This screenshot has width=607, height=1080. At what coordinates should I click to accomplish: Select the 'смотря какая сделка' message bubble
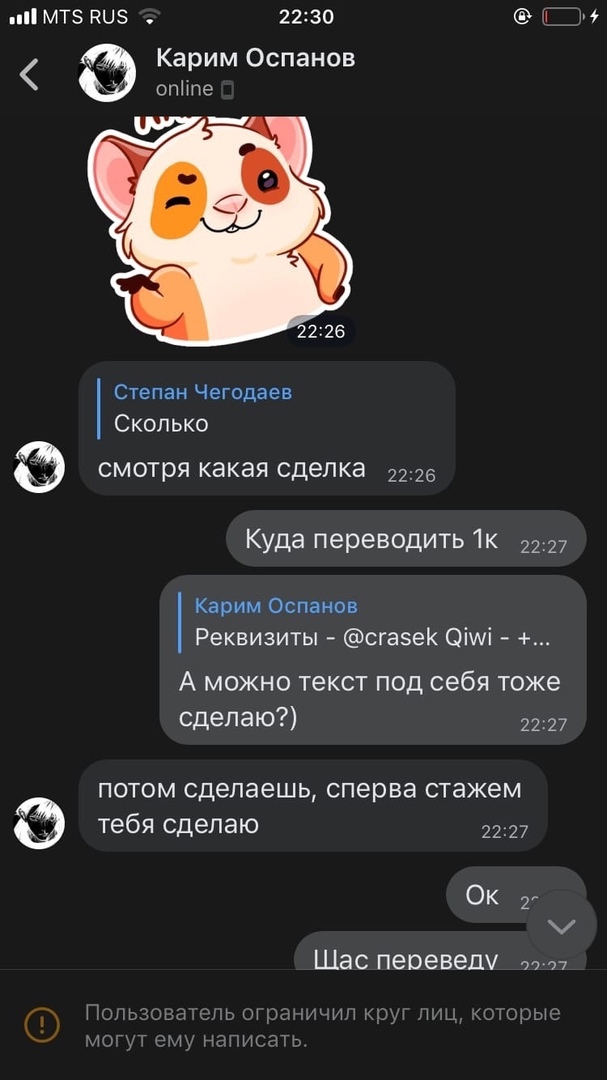click(x=267, y=428)
